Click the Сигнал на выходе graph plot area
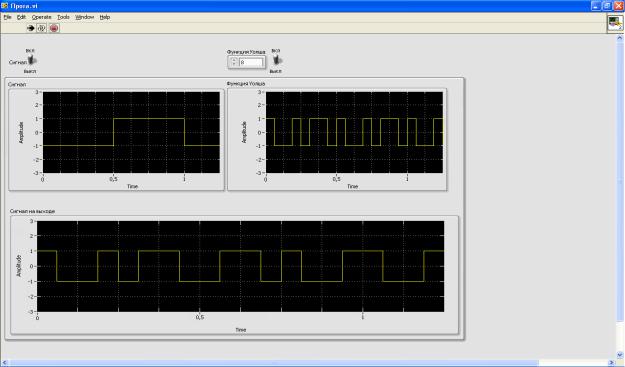The height and width of the screenshot is (367, 625). point(240,266)
